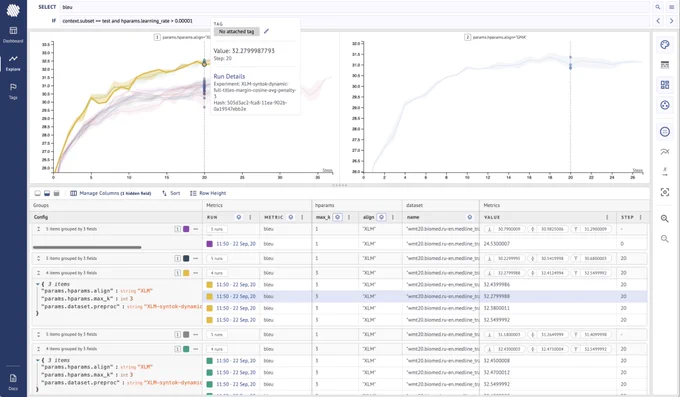The image size is (680, 397).
Task: Collapse green group's '3 items' JSON tree
Action: click(38, 360)
